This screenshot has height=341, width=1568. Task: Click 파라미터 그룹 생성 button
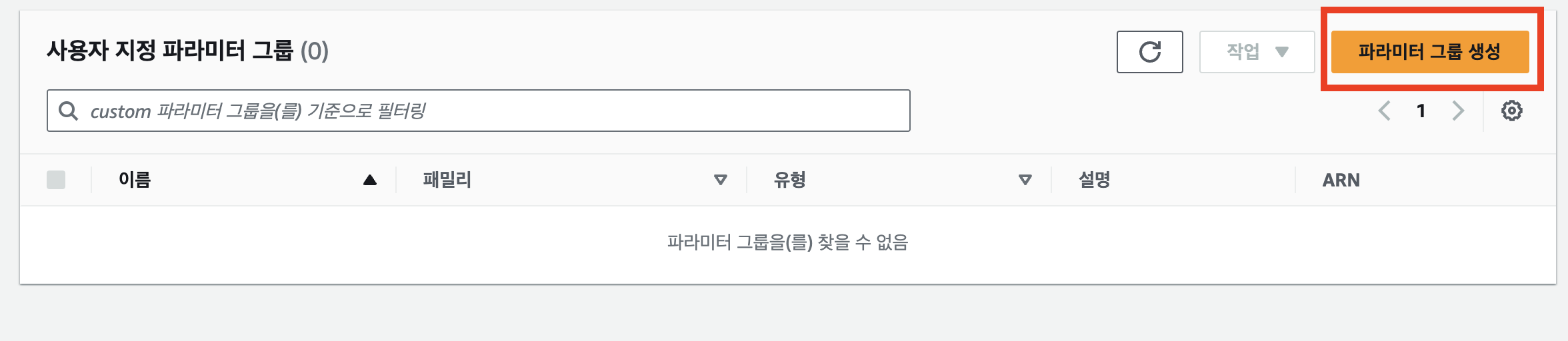tap(1430, 52)
